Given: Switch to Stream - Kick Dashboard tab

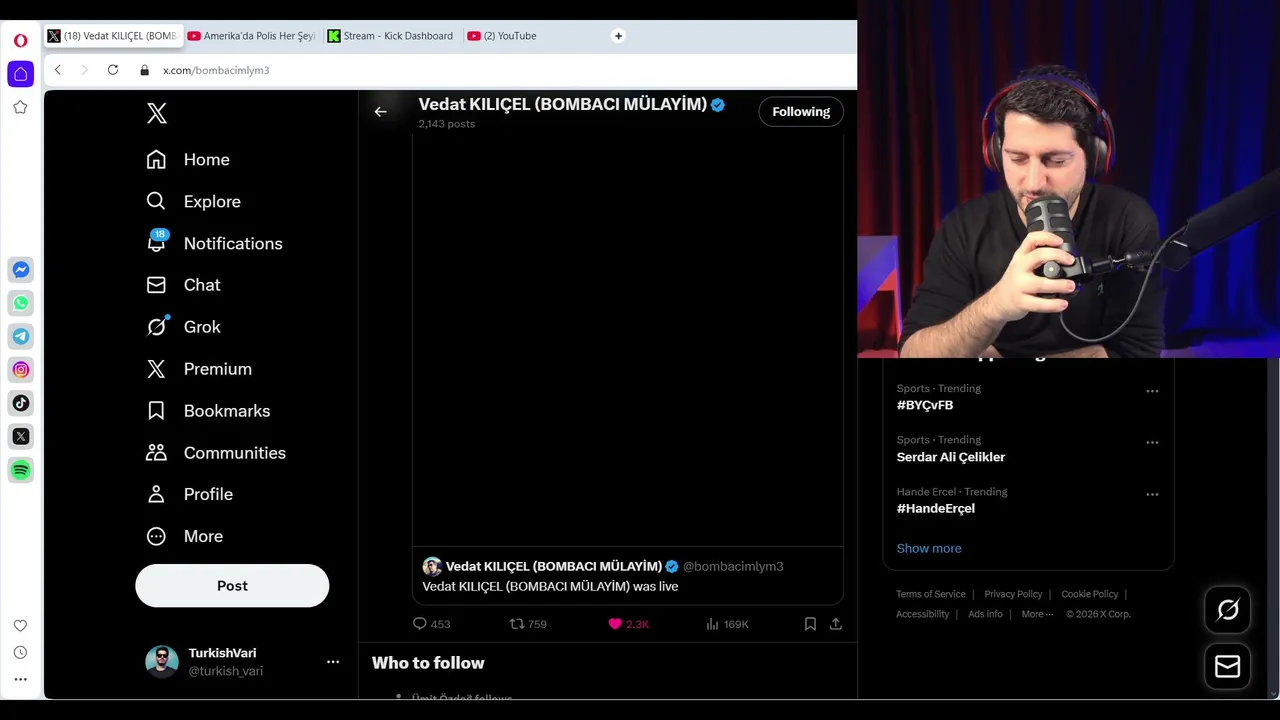Looking at the screenshot, I should tap(391, 36).
